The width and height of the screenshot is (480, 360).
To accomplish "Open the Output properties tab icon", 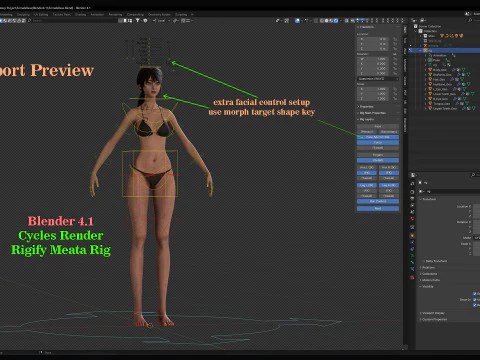I will 412,199.
